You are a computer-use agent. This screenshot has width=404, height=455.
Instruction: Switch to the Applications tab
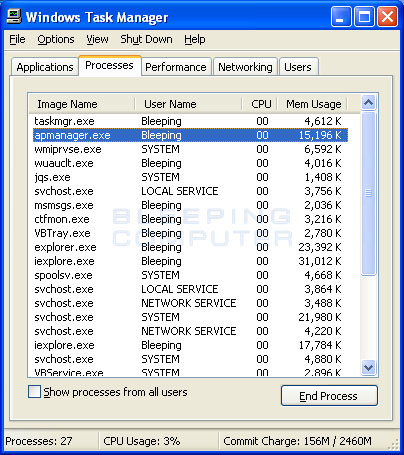45,67
